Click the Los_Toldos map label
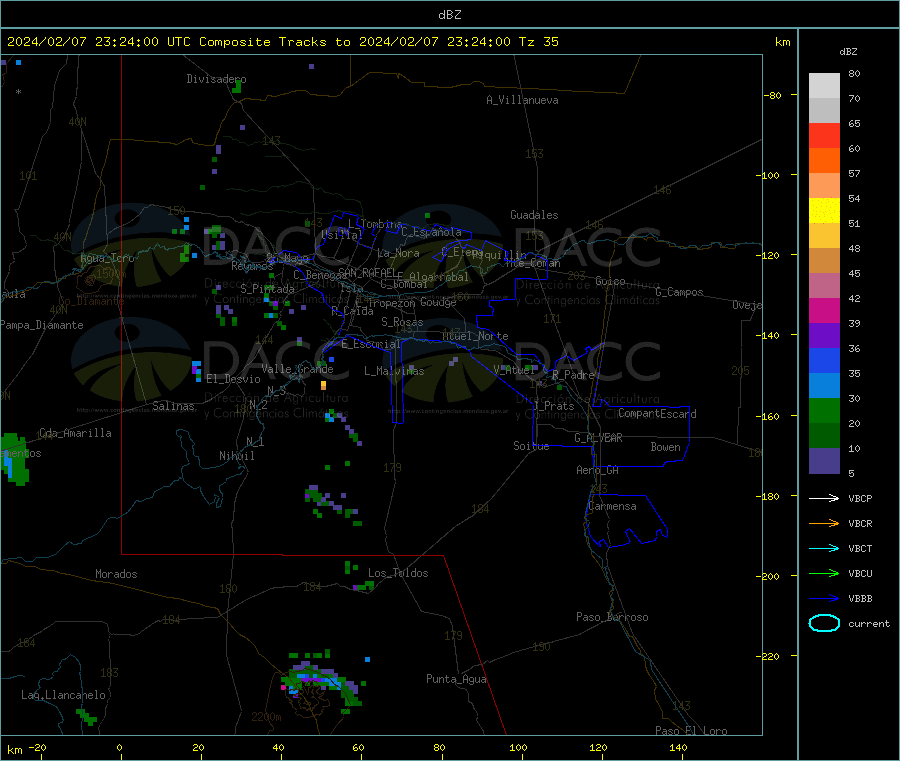The image size is (900, 761). pyautogui.click(x=398, y=573)
